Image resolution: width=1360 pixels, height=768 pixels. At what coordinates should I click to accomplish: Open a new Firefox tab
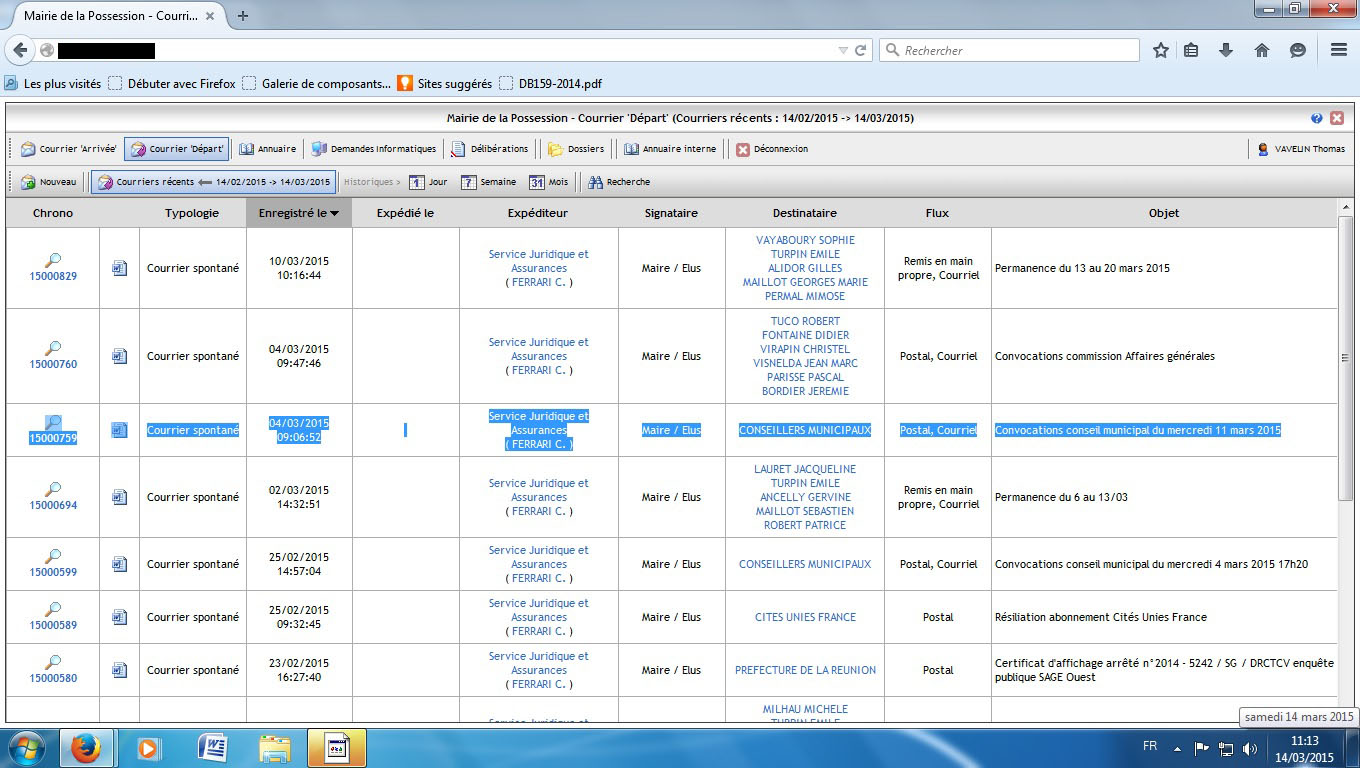point(243,16)
